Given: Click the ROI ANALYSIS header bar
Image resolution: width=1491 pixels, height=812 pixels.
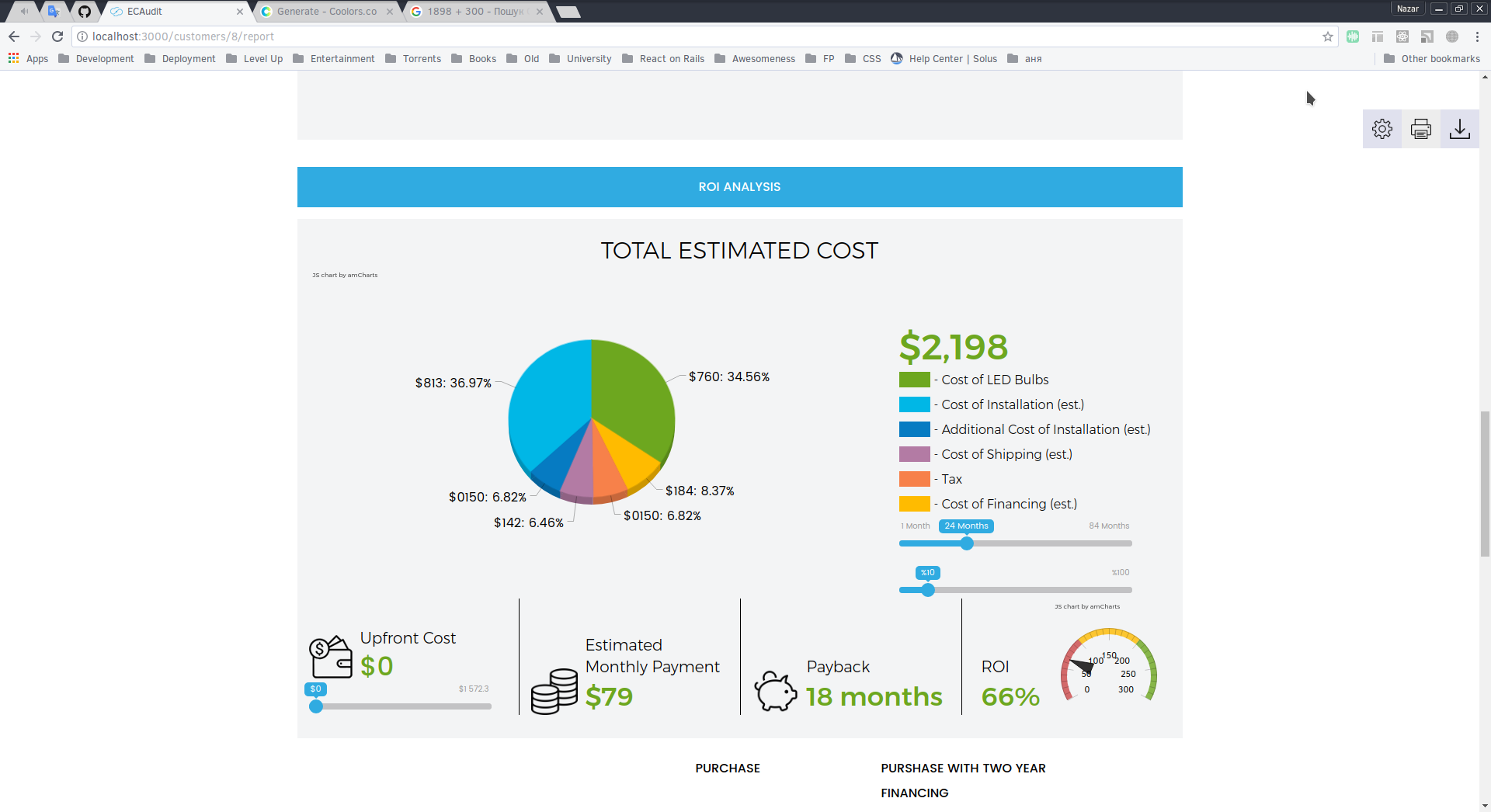Looking at the screenshot, I should coord(739,187).
